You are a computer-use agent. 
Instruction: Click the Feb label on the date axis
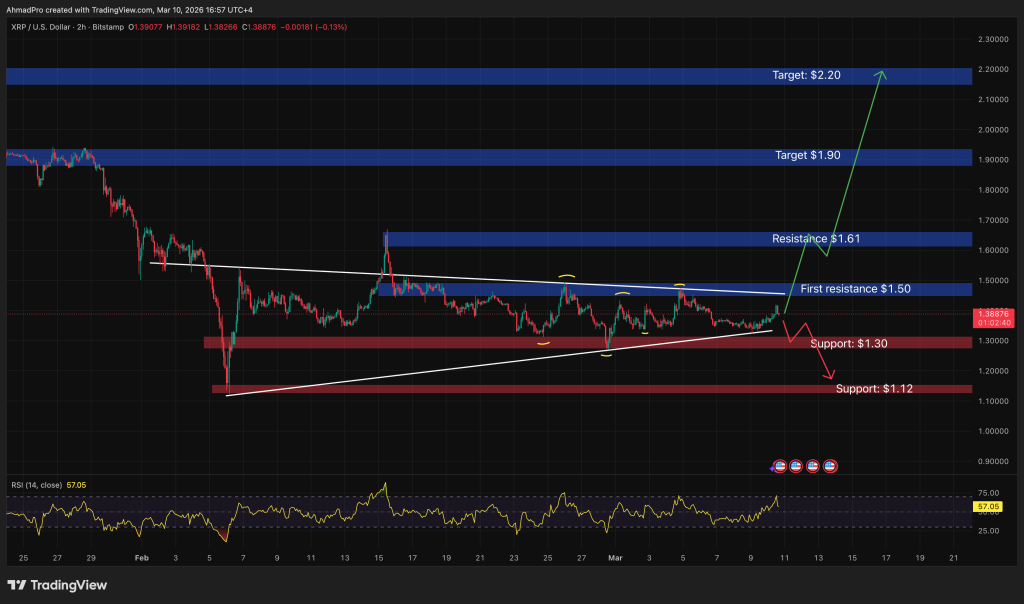point(141,557)
